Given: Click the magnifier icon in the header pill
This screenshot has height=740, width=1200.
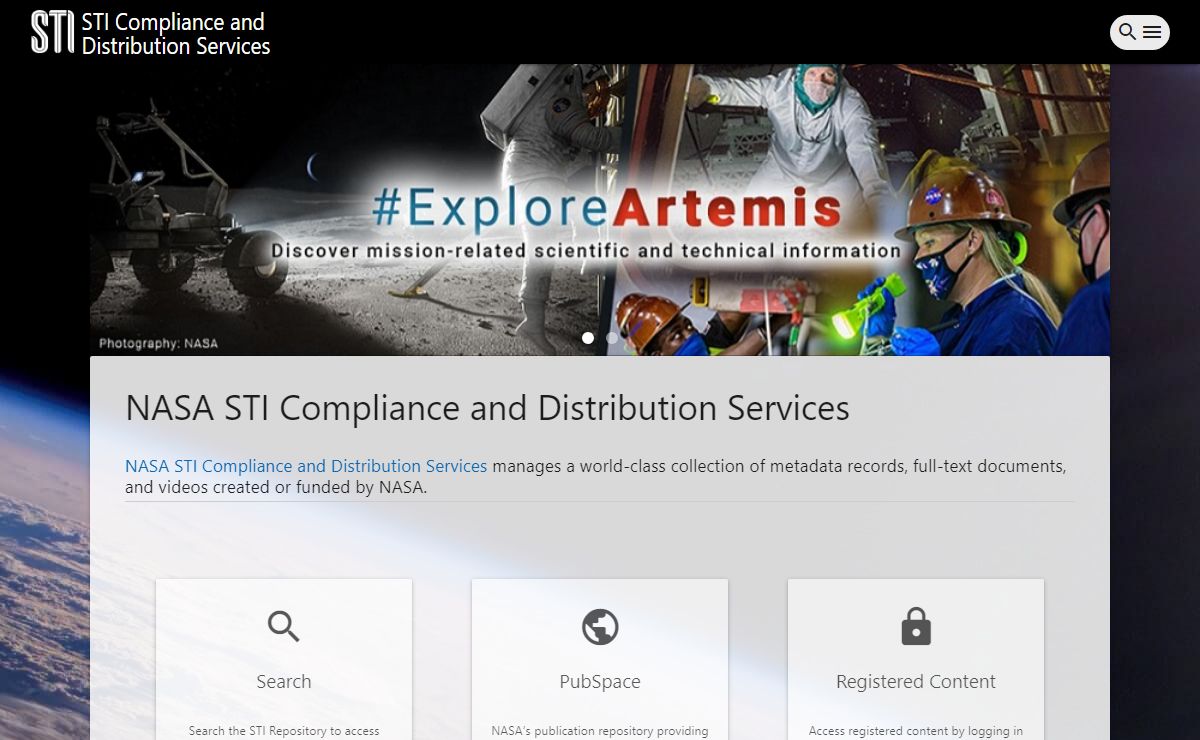Looking at the screenshot, I should [1127, 32].
